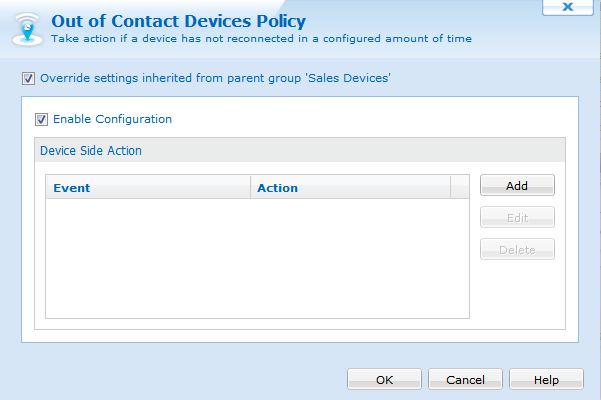601x400 pixels.
Task: Click the disabled Edit button
Action: click(x=517, y=217)
